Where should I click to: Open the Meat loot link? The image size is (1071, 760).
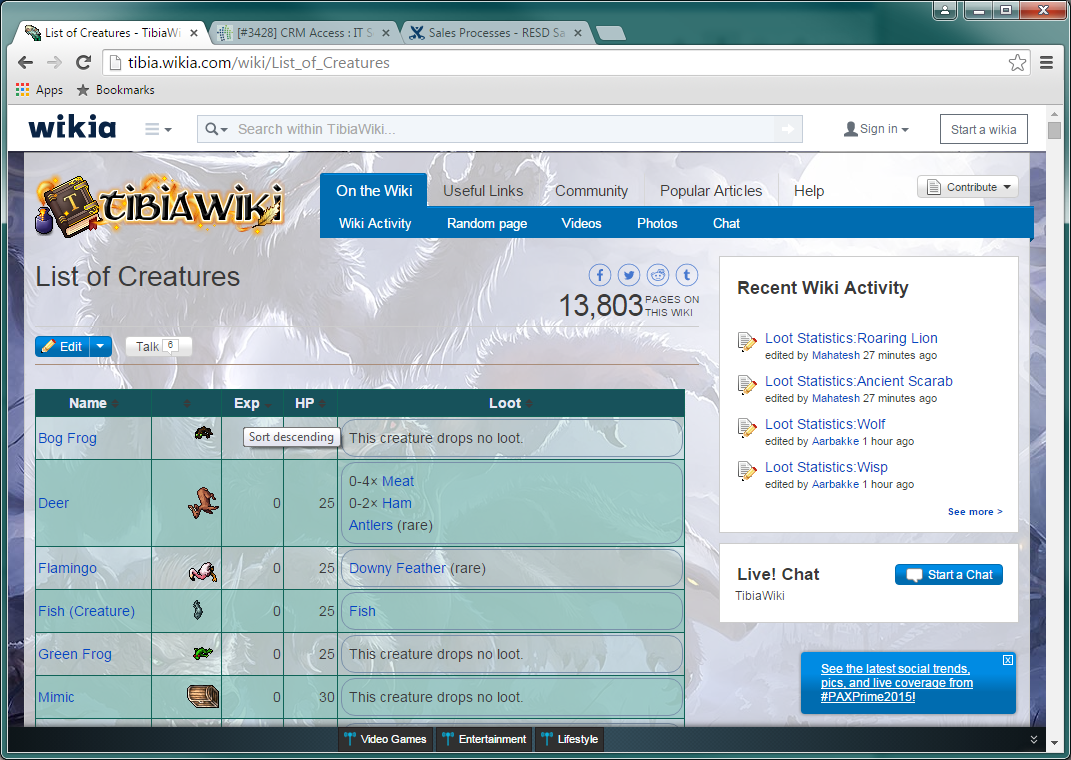(398, 481)
